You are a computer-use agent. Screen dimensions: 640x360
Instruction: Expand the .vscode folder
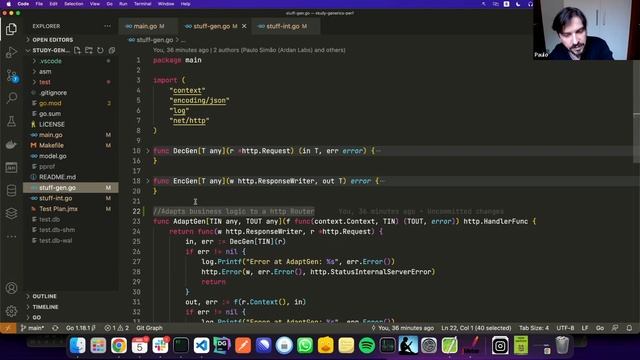pyautogui.click(x=51, y=61)
